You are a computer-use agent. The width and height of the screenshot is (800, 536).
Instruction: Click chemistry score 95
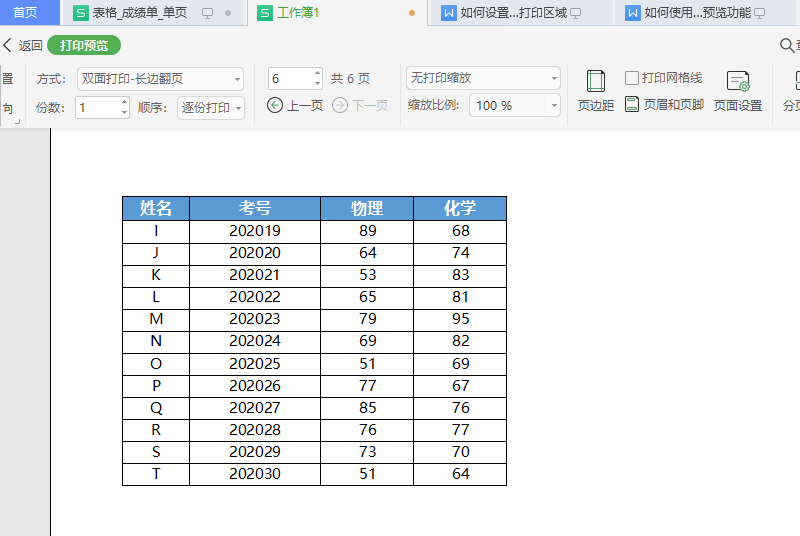click(x=460, y=319)
